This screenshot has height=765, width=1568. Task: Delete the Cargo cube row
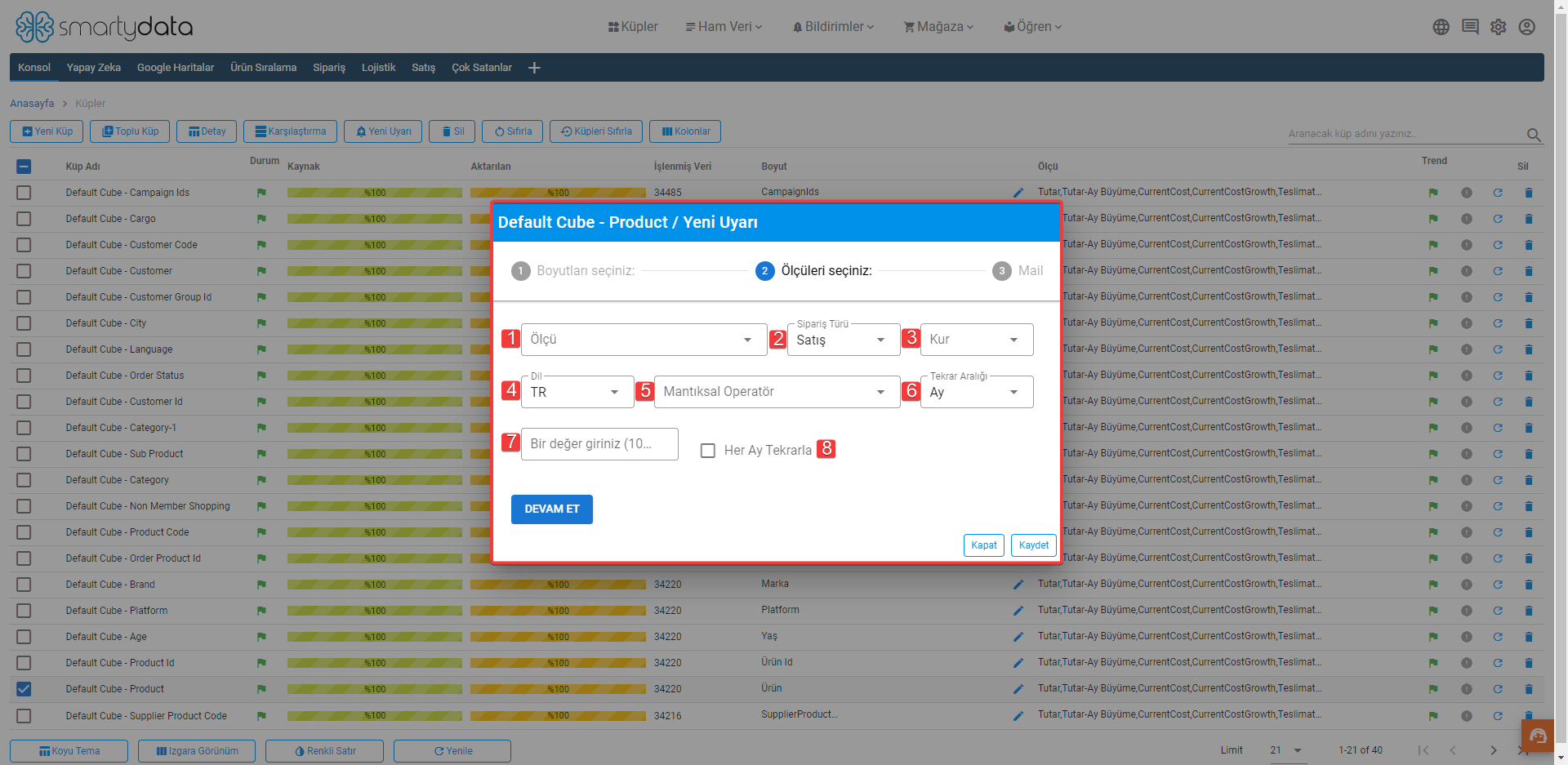tap(1529, 219)
